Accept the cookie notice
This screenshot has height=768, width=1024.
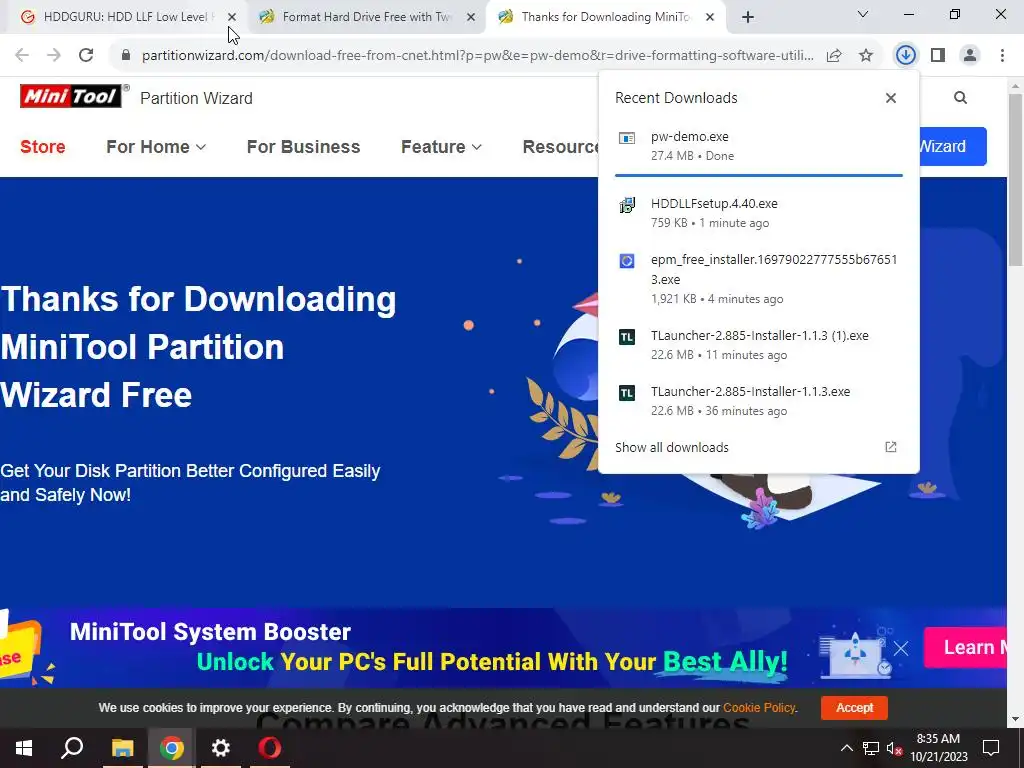coord(854,708)
